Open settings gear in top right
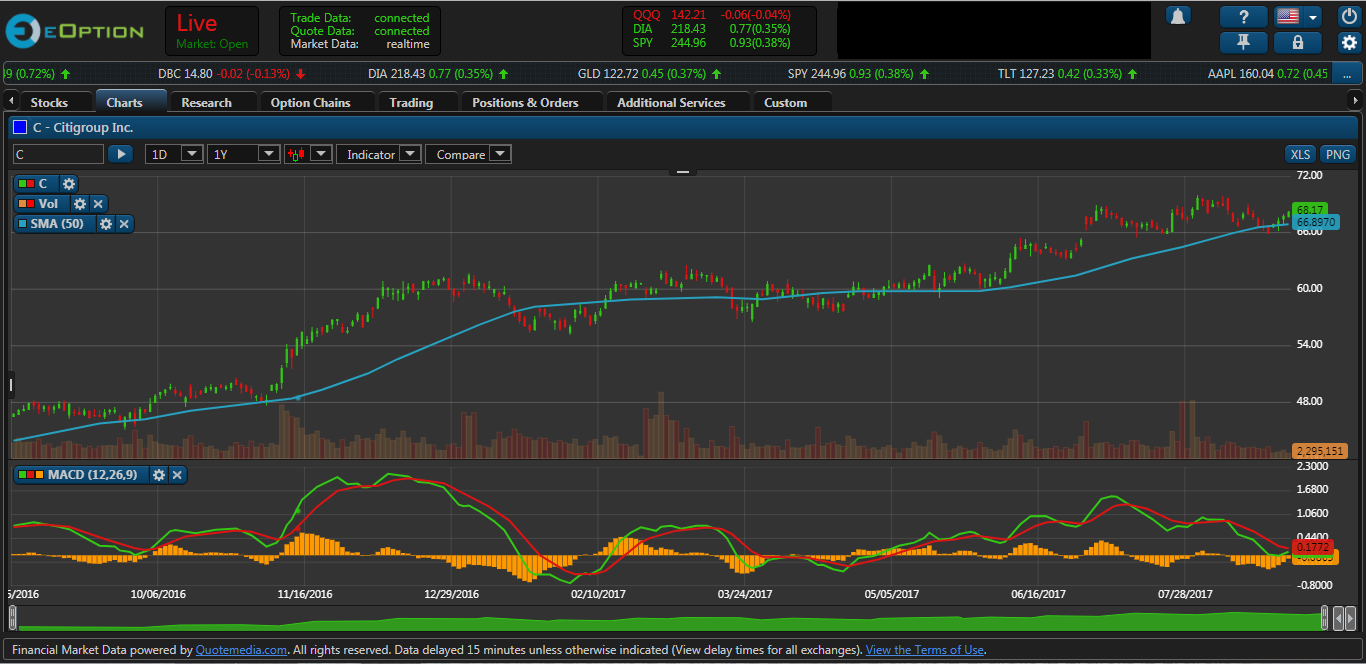This screenshot has height=664, width=1366. click(1349, 42)
